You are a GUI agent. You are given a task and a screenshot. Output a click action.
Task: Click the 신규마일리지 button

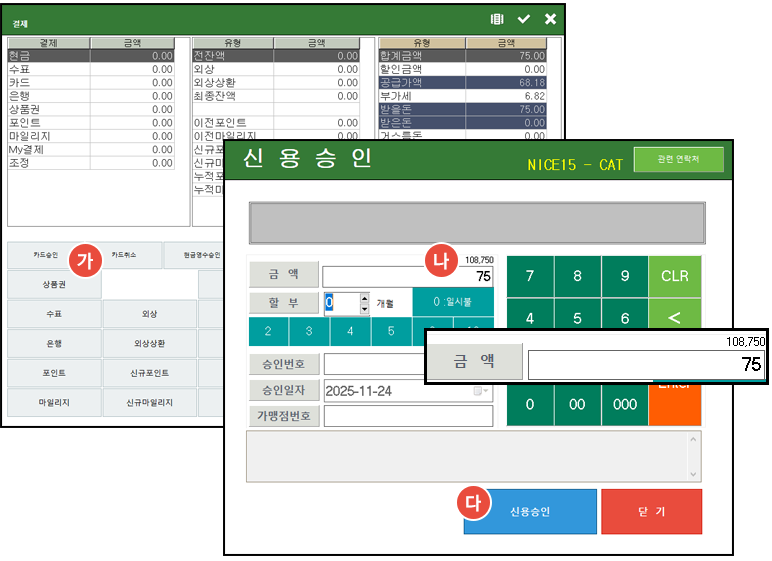tap(150, 402)
